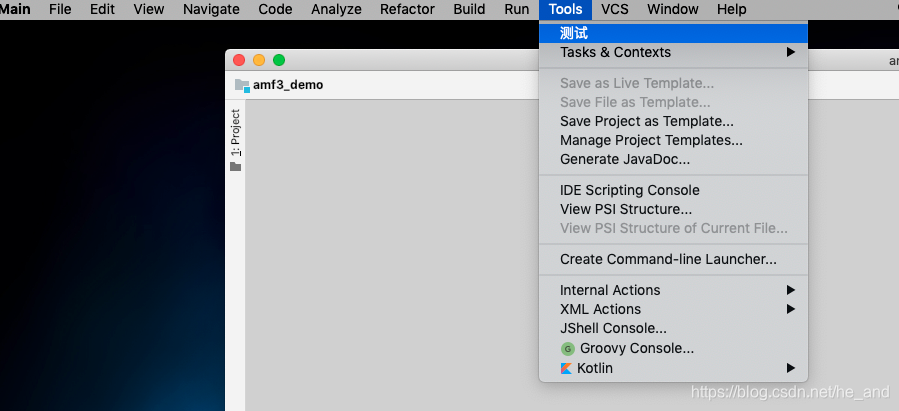Viewport: 899px width, 411px height.
Task: Open the Run menu
Action: pos(517,9)
